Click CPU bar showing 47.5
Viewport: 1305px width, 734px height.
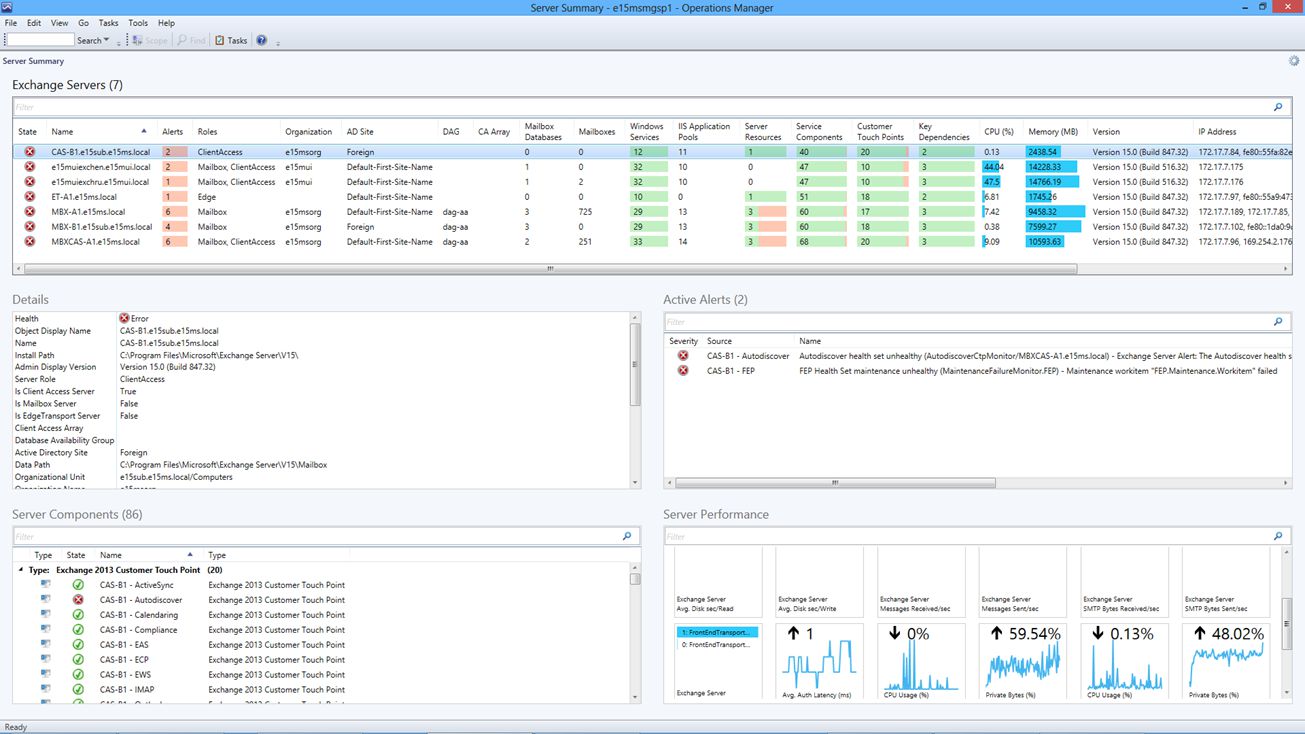coord(992,182)
